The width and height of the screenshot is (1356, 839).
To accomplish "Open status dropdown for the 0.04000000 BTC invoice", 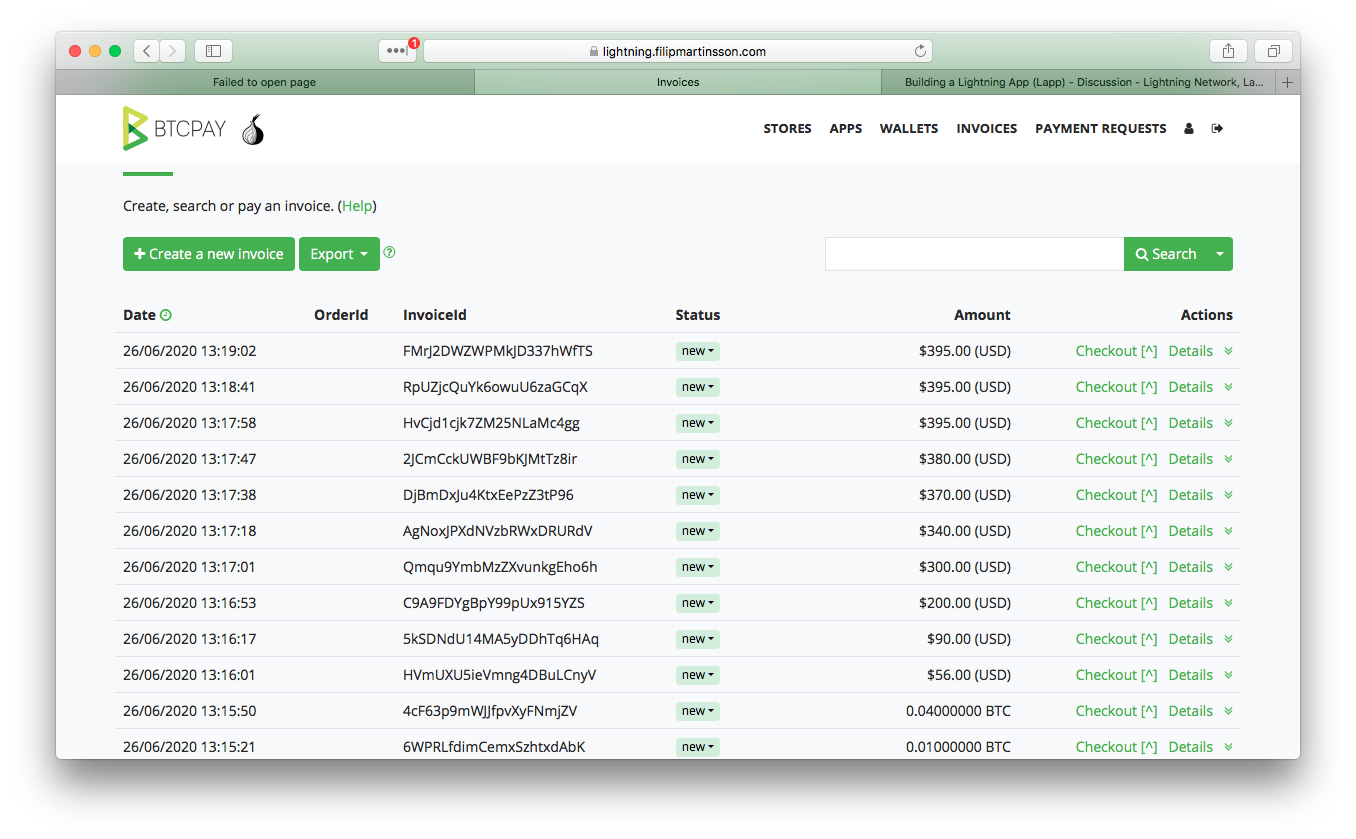I will (x=698, y=711).
